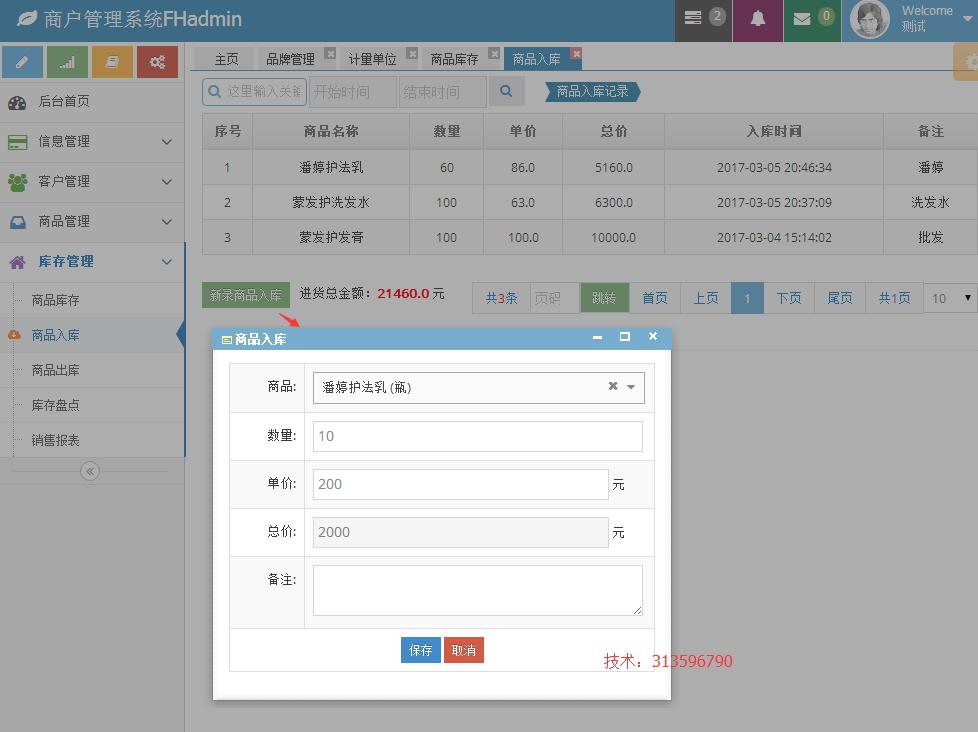978x732 pixels.
Task: Close the 品牌管理 tab
Action: click(331, 54)
